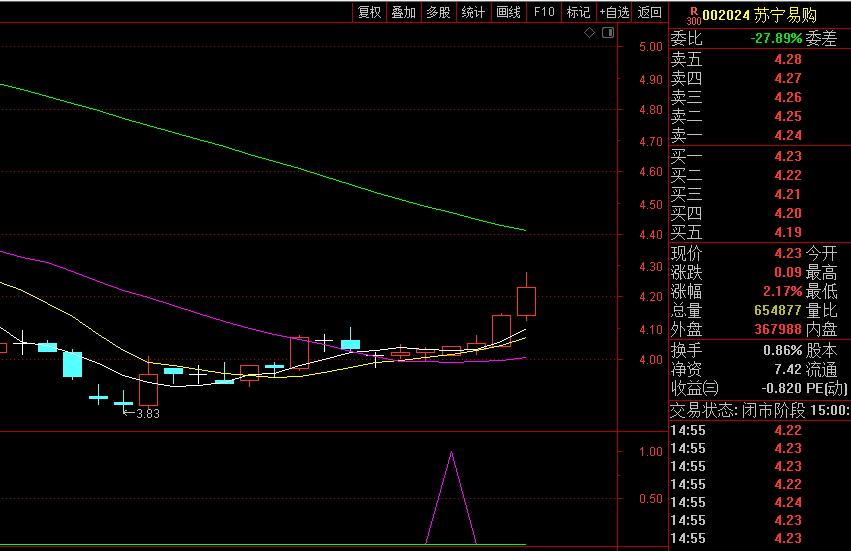Click the magenta indicator spike peak
This screenshot has height=551, width=851.
click(x=452, y=453)
